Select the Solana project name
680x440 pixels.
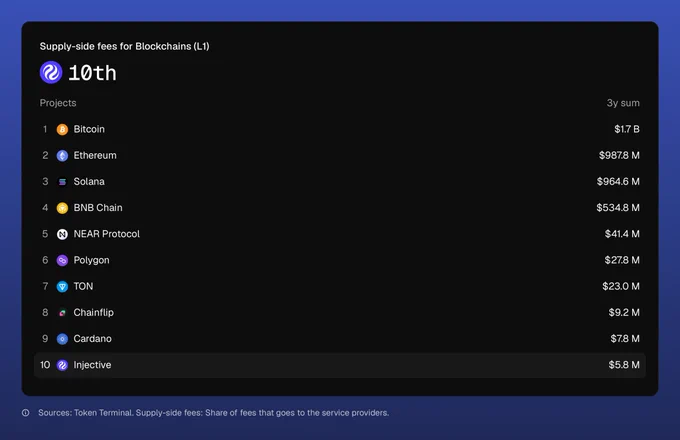89,182
